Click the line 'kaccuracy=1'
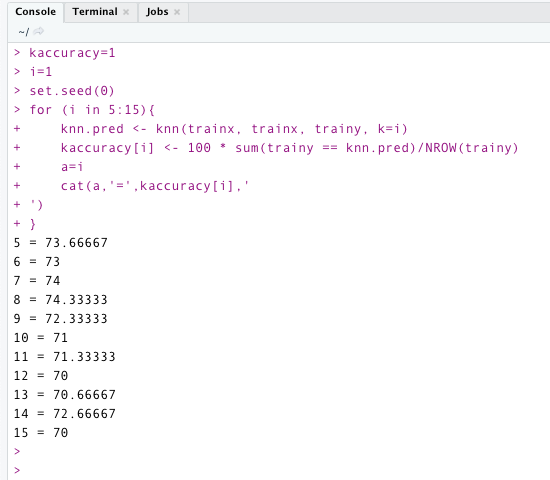This screenshot has width=550, height=480. click(x=72, y=53)
